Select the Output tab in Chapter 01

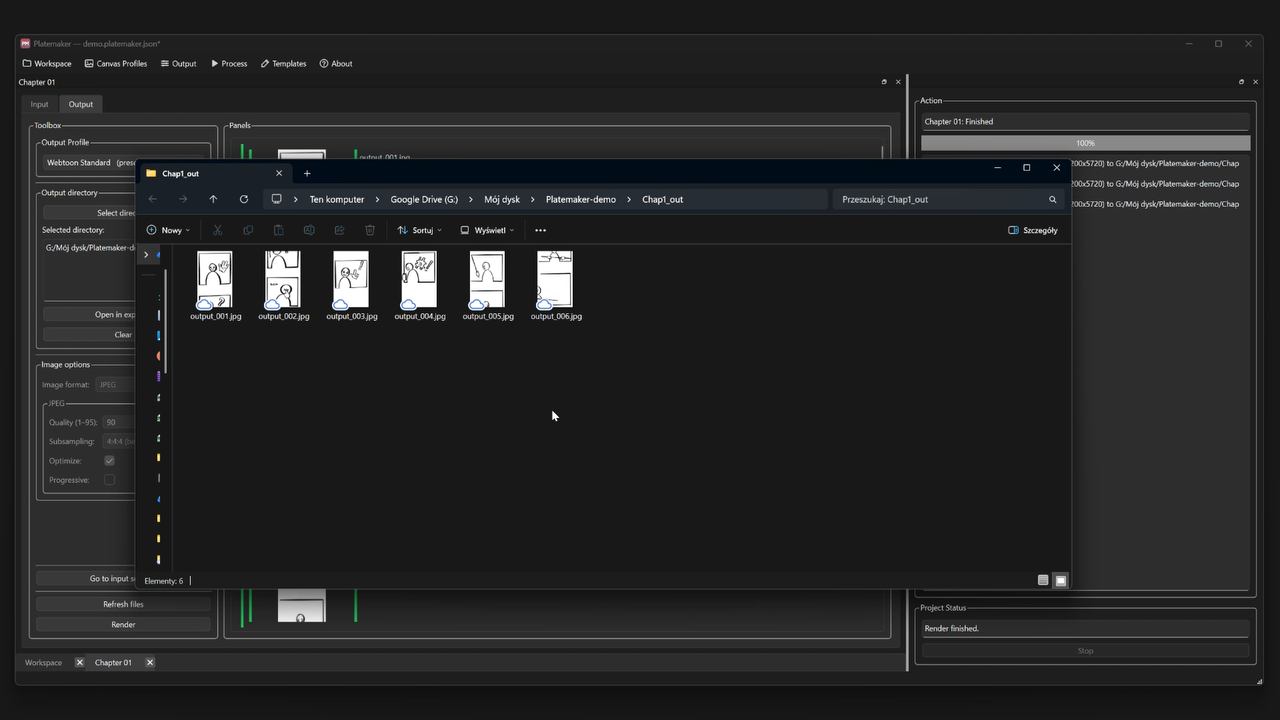pyautogui.click(x=81, y=104)
